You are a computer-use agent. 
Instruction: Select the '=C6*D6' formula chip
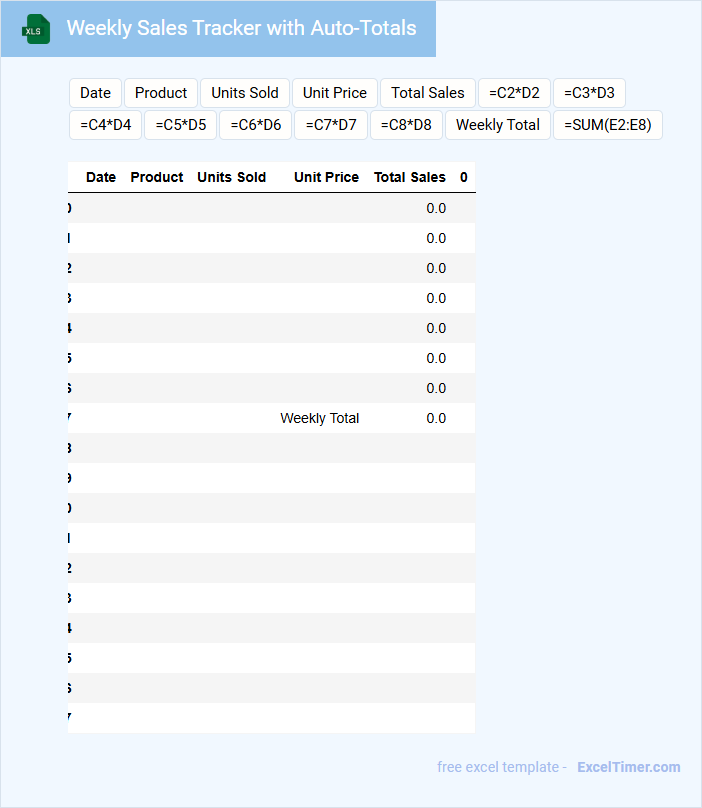click(256, 125)
